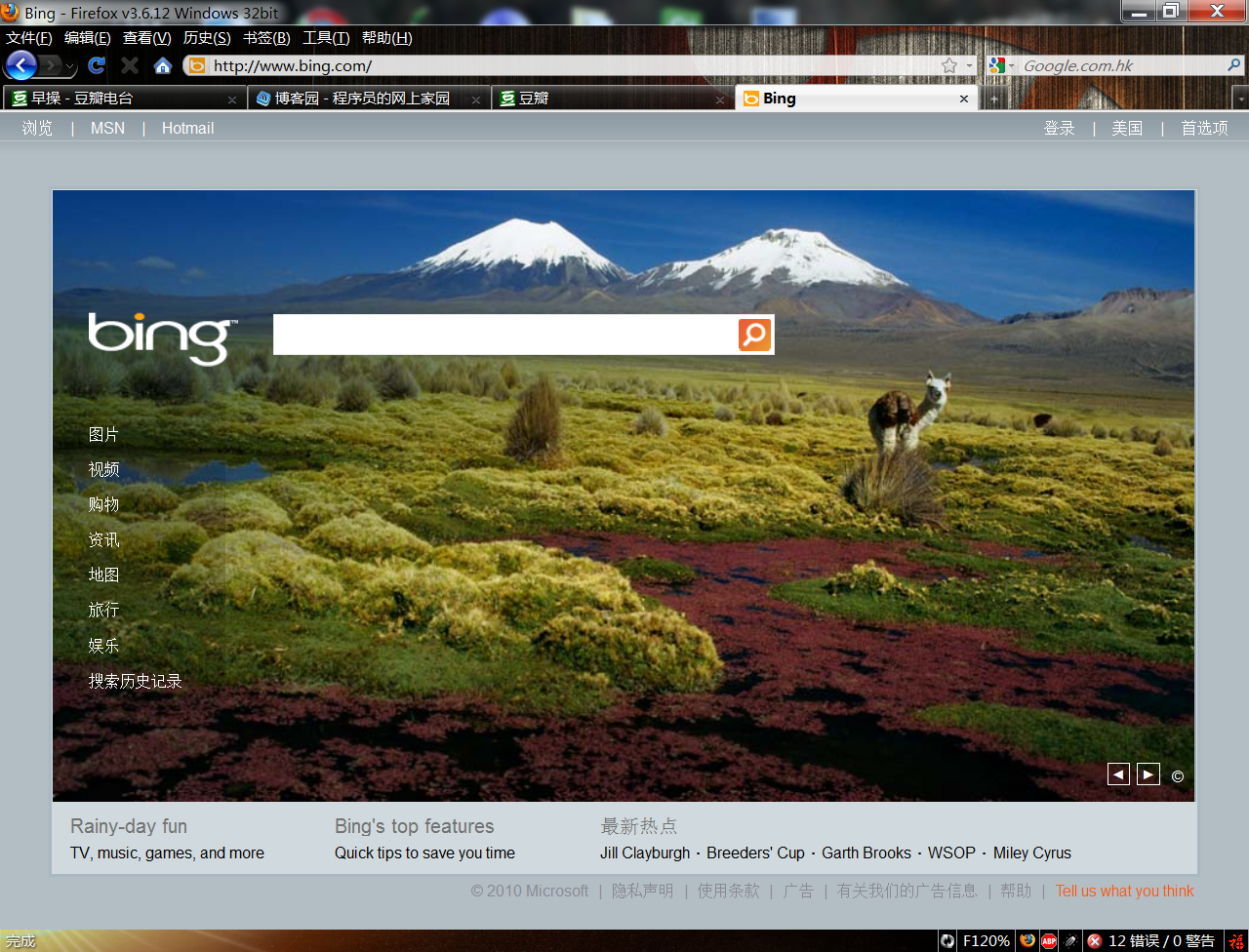The image size is (1249, 952).
Task: Open the 书签(B) menu
Action: 266,38
